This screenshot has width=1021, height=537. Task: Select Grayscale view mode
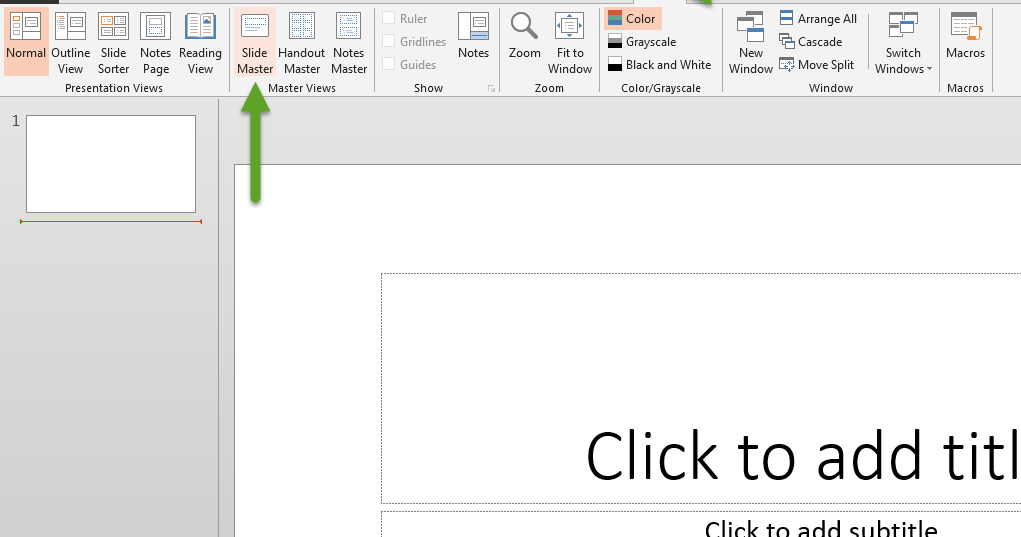pos(642,42)
